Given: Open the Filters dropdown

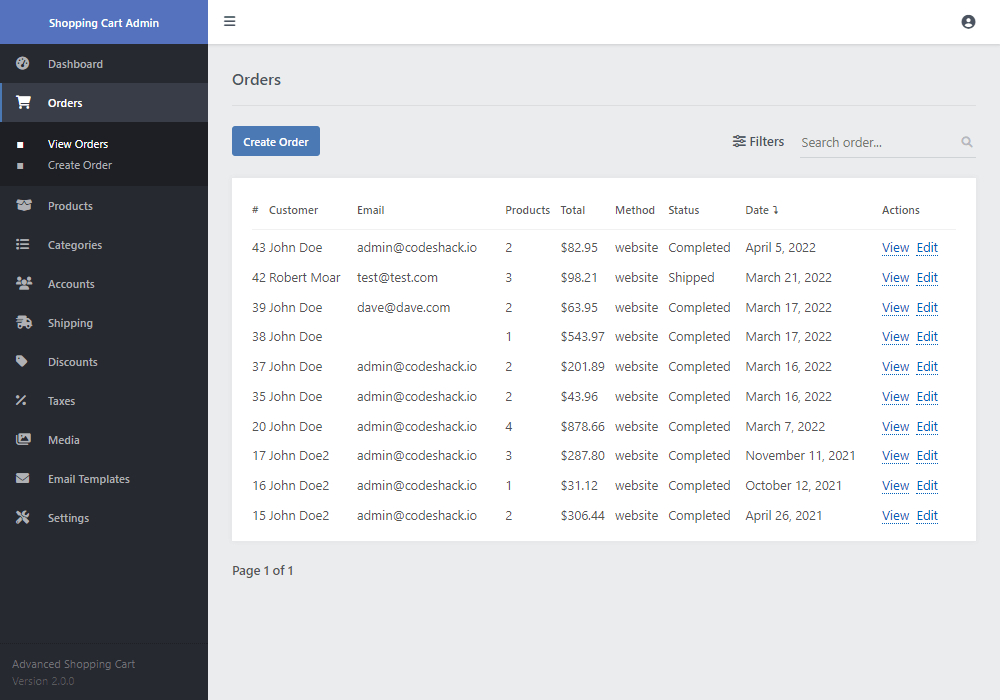Looking at the screenshot, I should [x=758, y=142].
